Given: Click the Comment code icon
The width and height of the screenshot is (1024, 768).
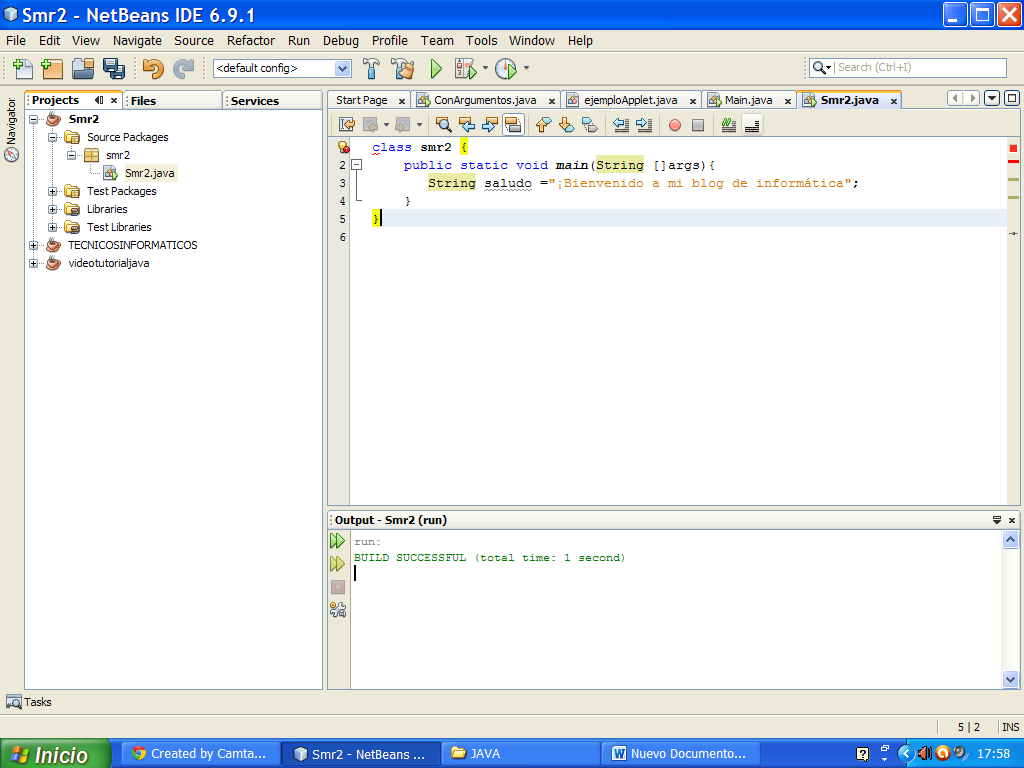Looking at the screenshot, I should tap(729, 125).
